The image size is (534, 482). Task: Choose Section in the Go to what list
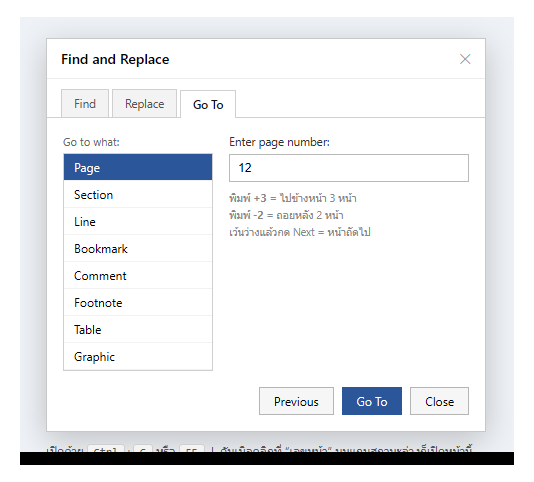(138, 194)
